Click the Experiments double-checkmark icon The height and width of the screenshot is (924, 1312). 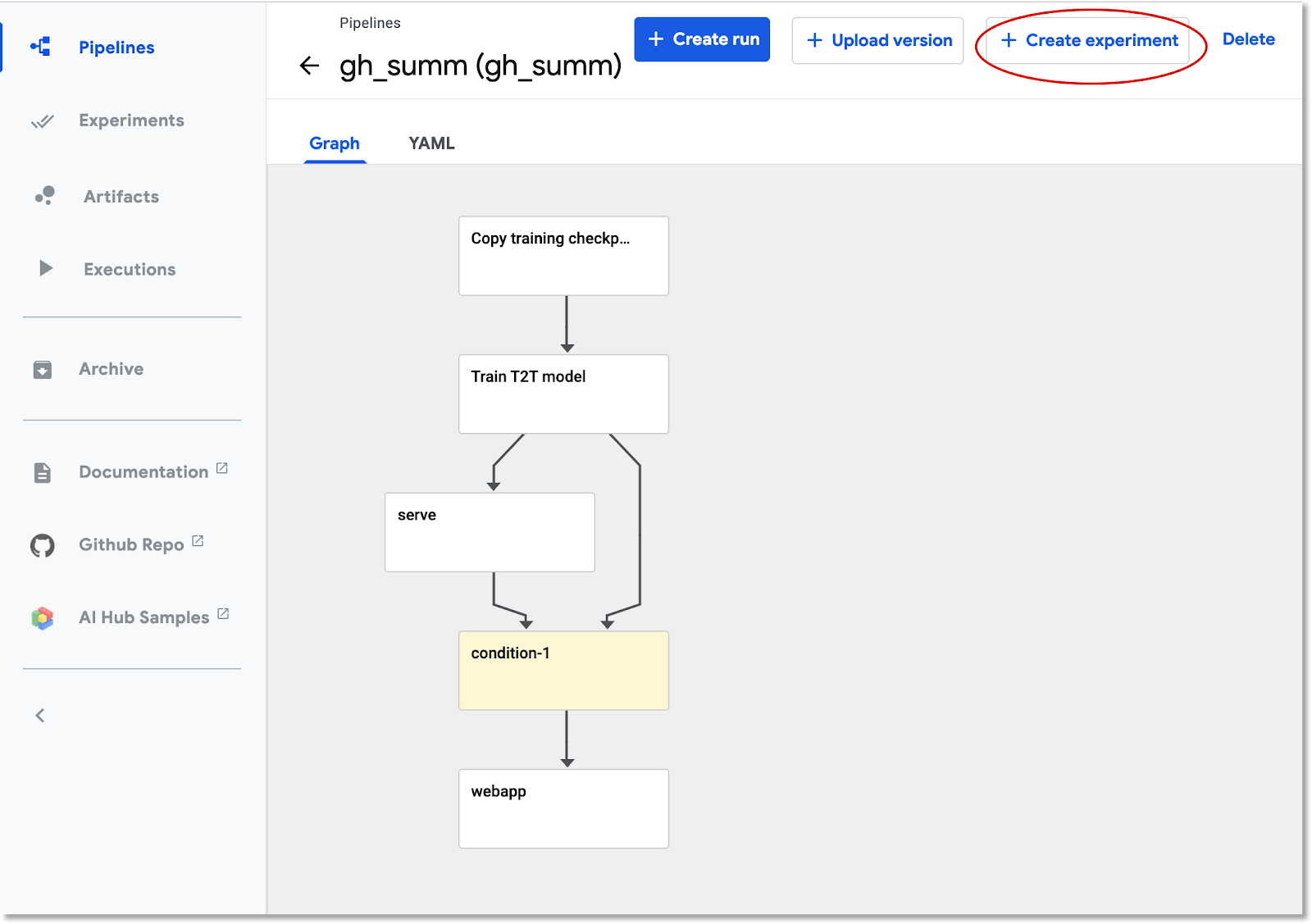tap(42, 121)
